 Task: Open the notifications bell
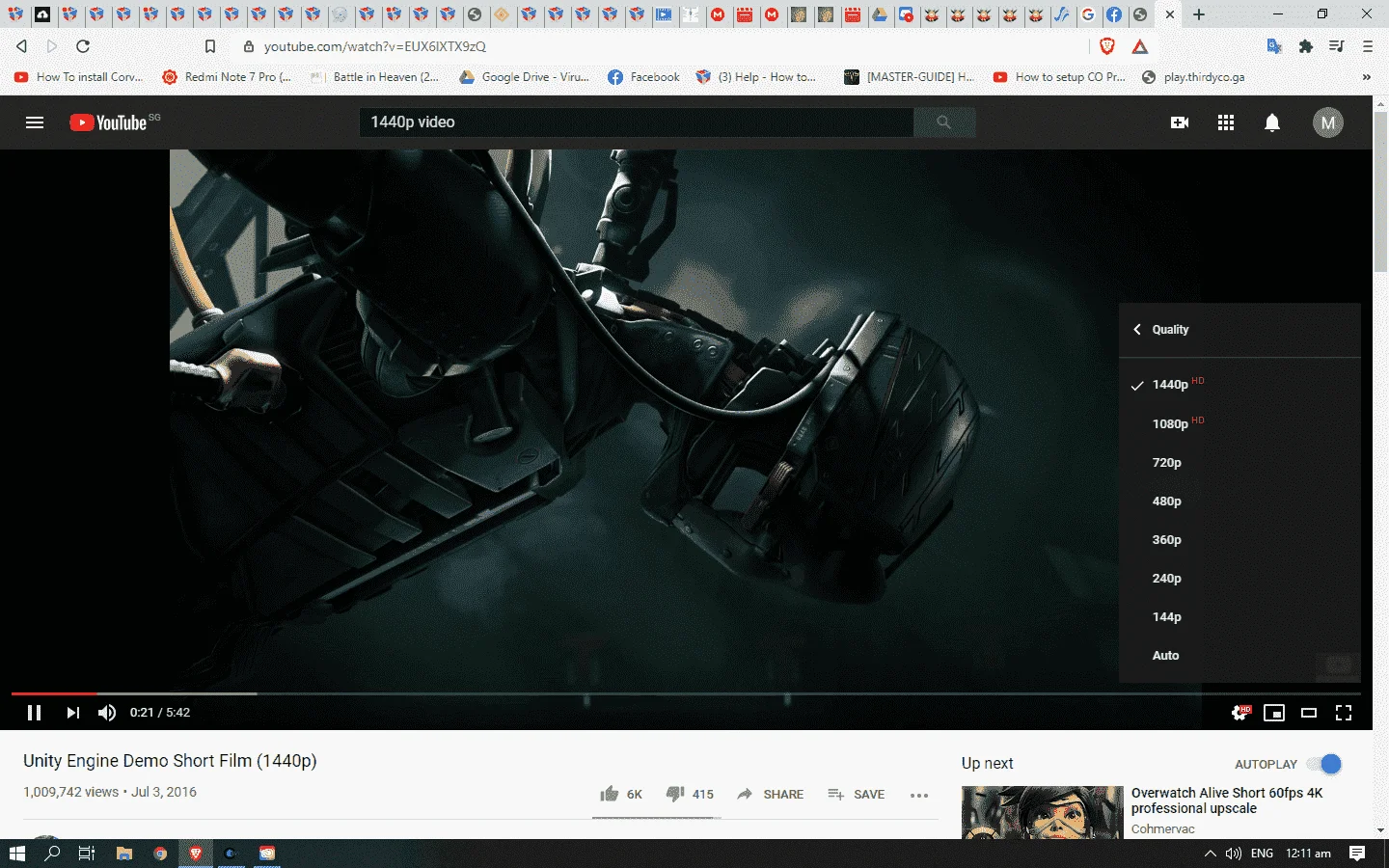[x=1272, y=122]
